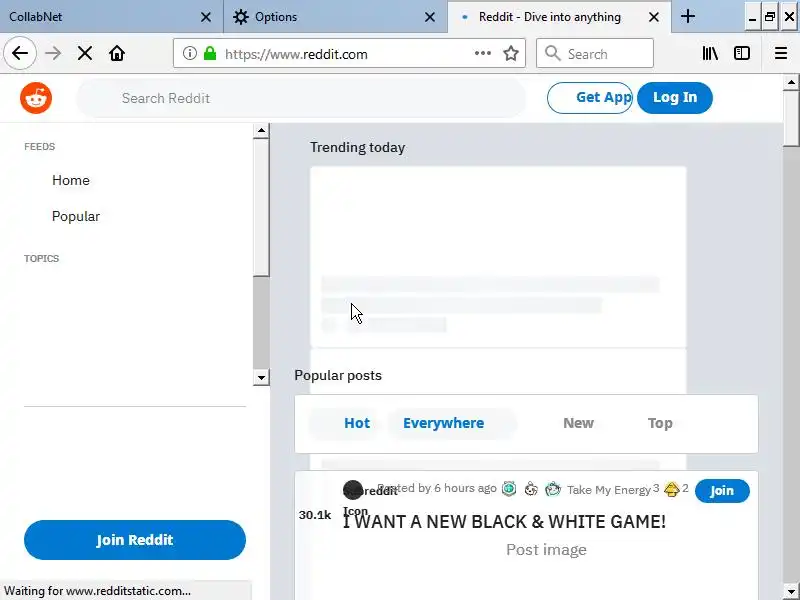Screen dimensions: 800x600
Task: Click the magnifier icon in browser search box
Action: coord(553,53)
